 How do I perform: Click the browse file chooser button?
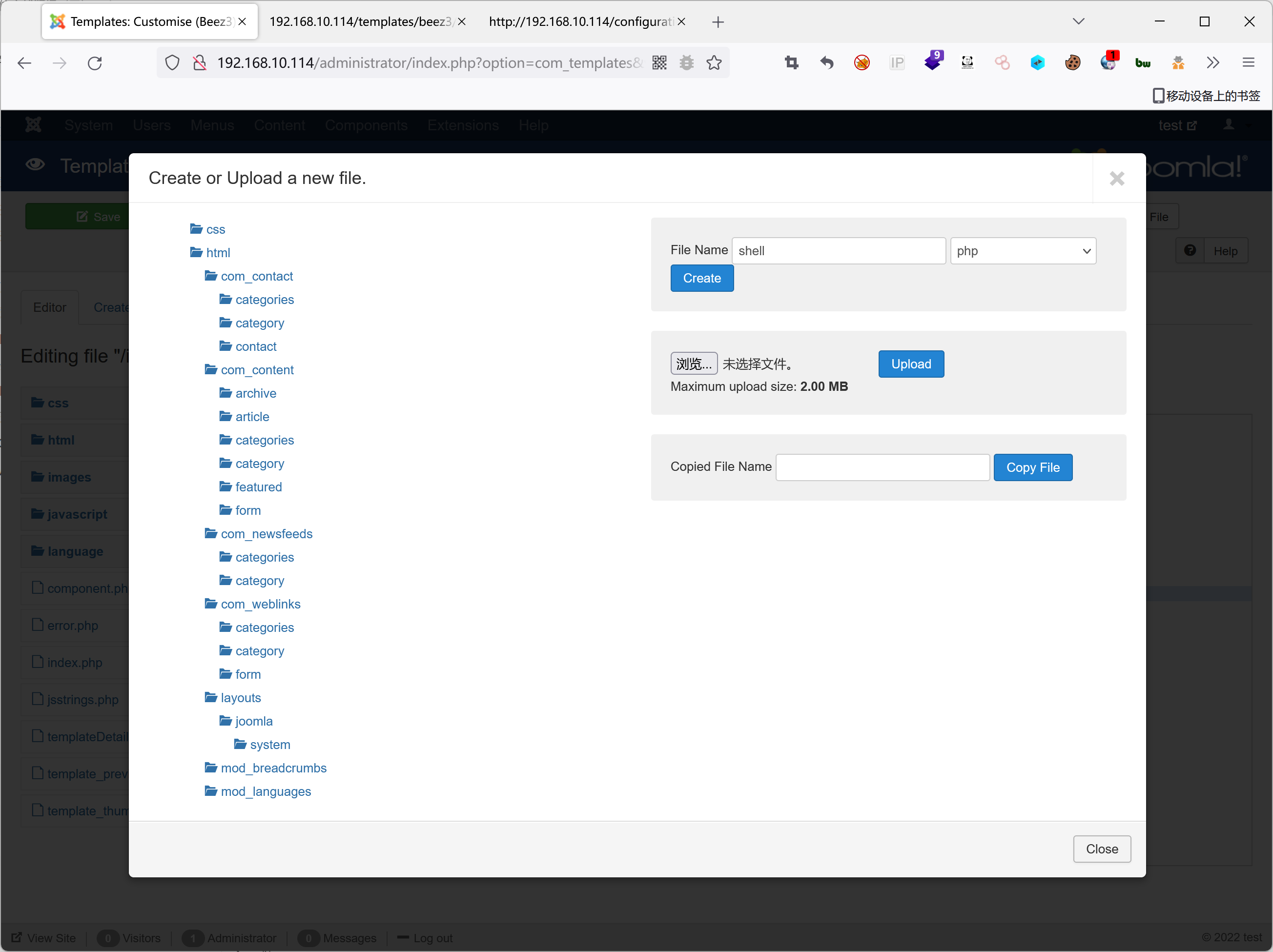[694, 364]
